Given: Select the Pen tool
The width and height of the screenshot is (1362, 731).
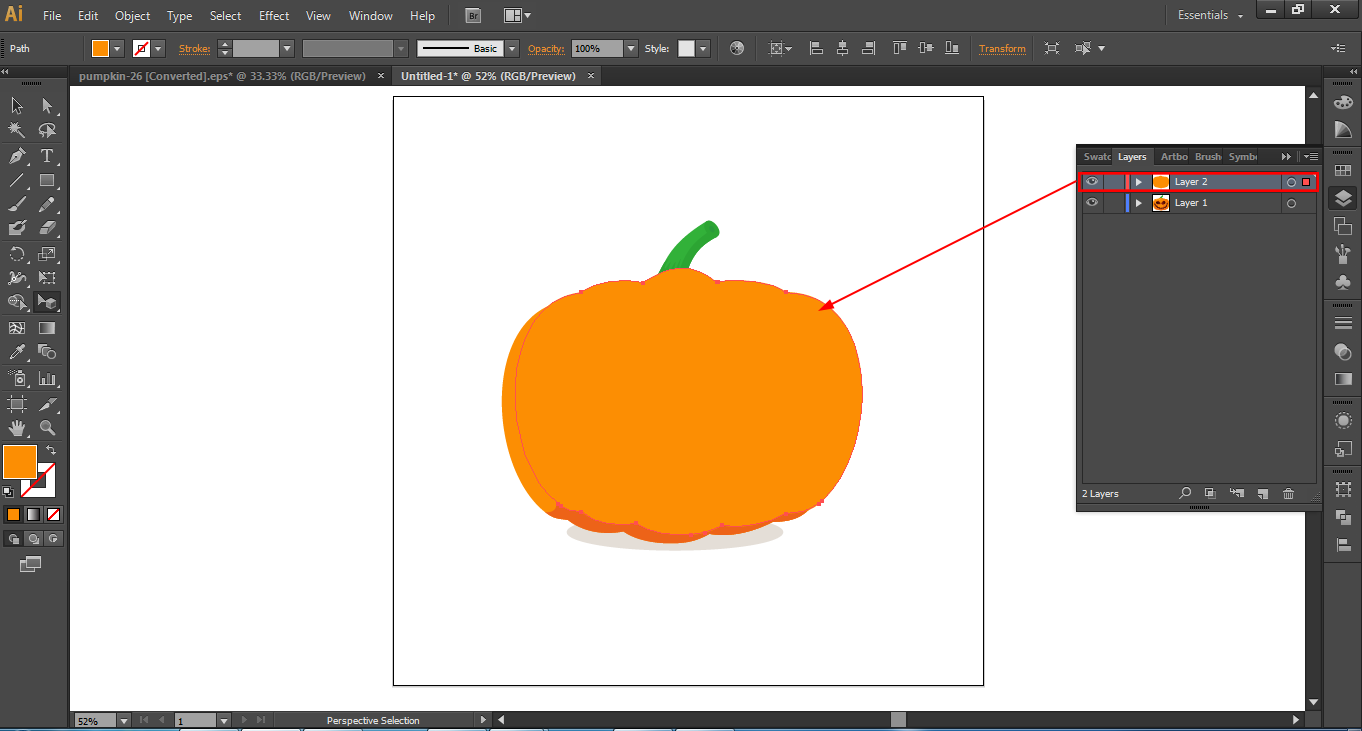Looking at the screenshot, I should coord(17,156).
